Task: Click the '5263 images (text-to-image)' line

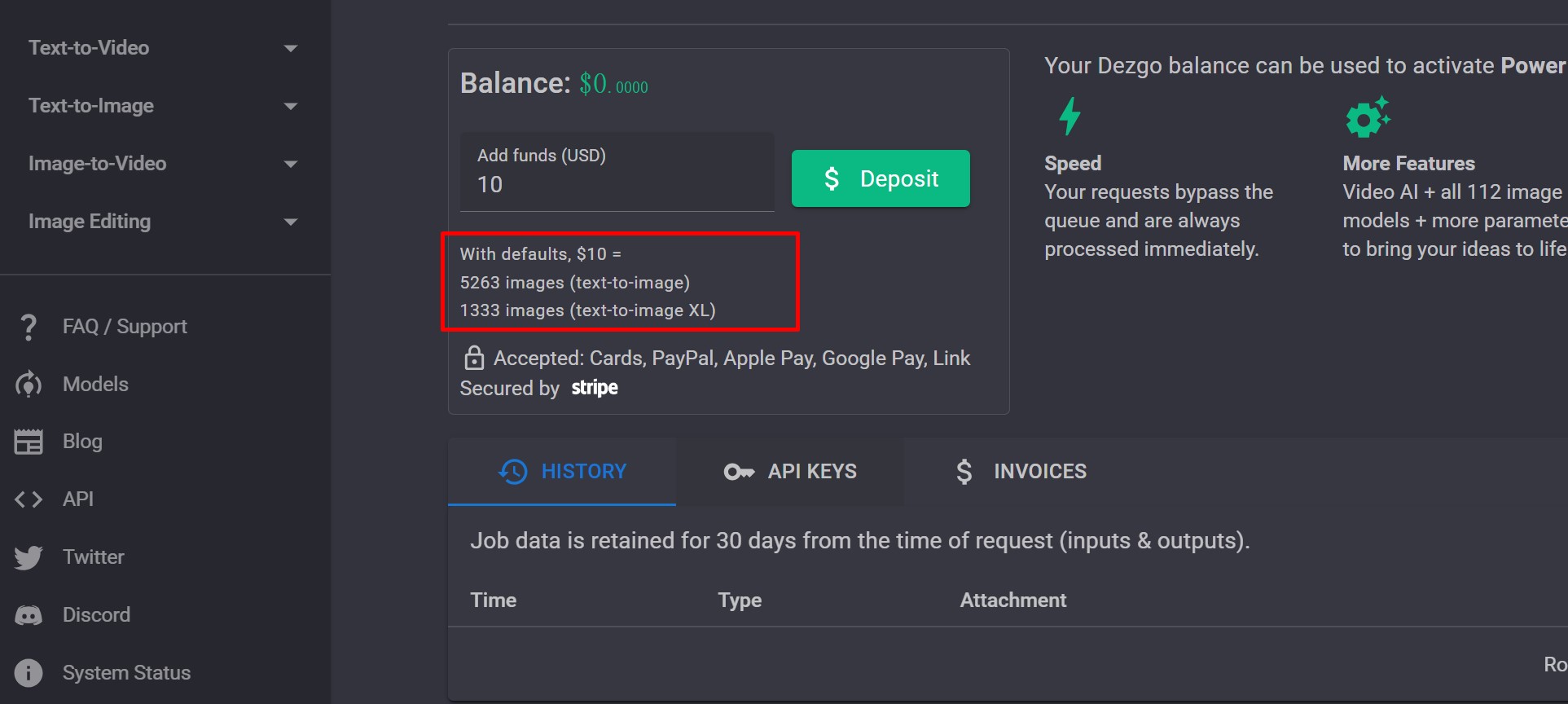Action: [x=575, y=283]
